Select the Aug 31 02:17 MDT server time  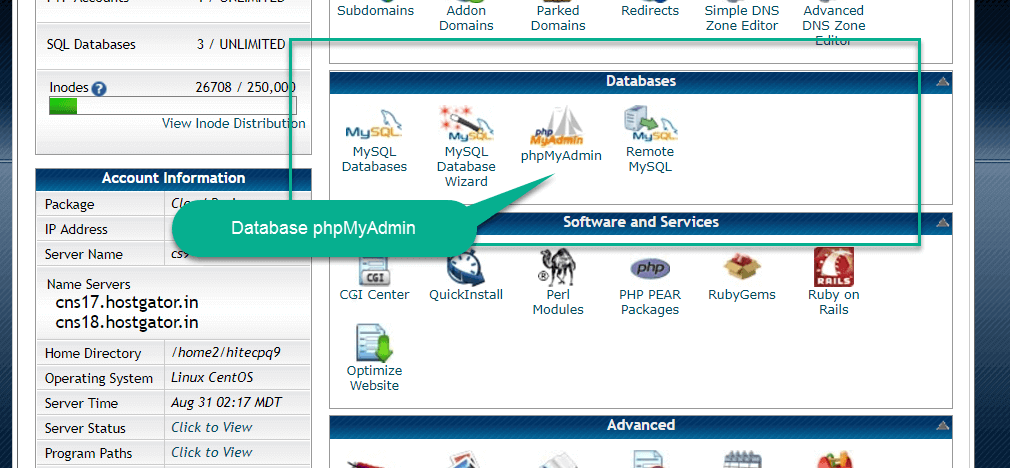(x=226, y=403)
